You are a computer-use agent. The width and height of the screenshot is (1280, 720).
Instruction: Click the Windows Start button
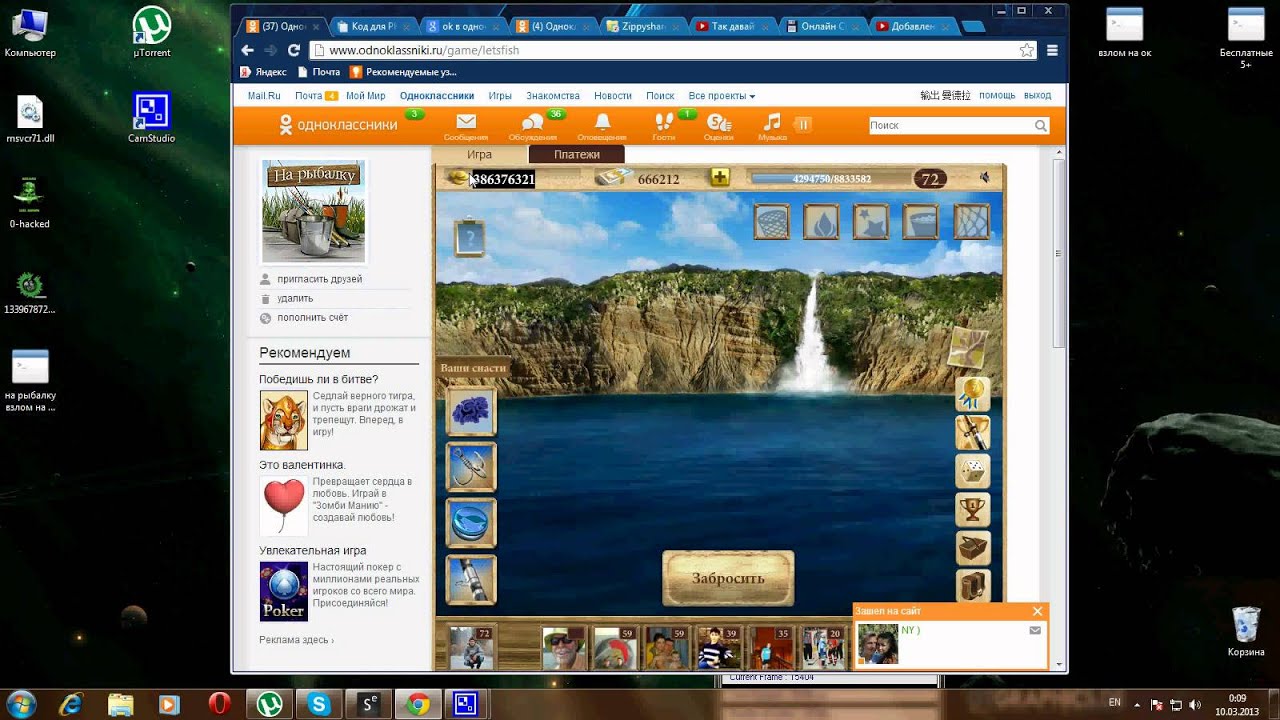(x=21, y=703)
